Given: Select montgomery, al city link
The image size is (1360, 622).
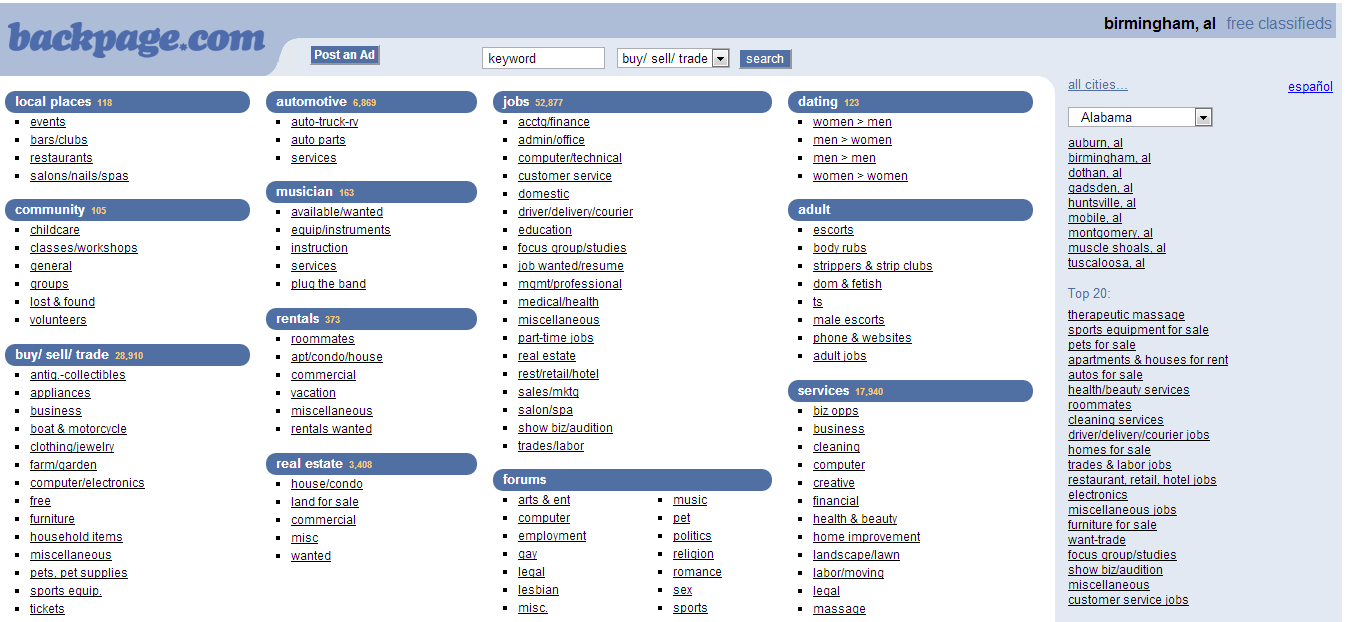Looking at the screenshot, I should [x=1110, y=233].
